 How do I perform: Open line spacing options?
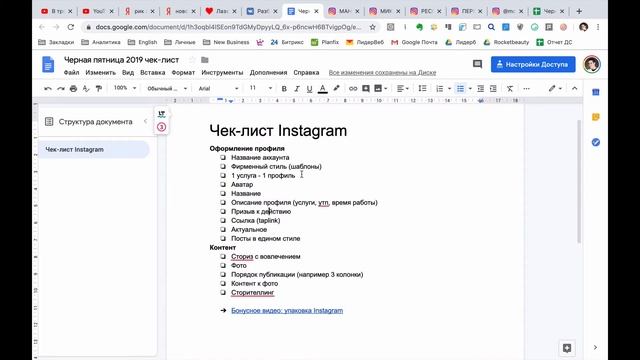pyautogui.click(x=422, y=89)
